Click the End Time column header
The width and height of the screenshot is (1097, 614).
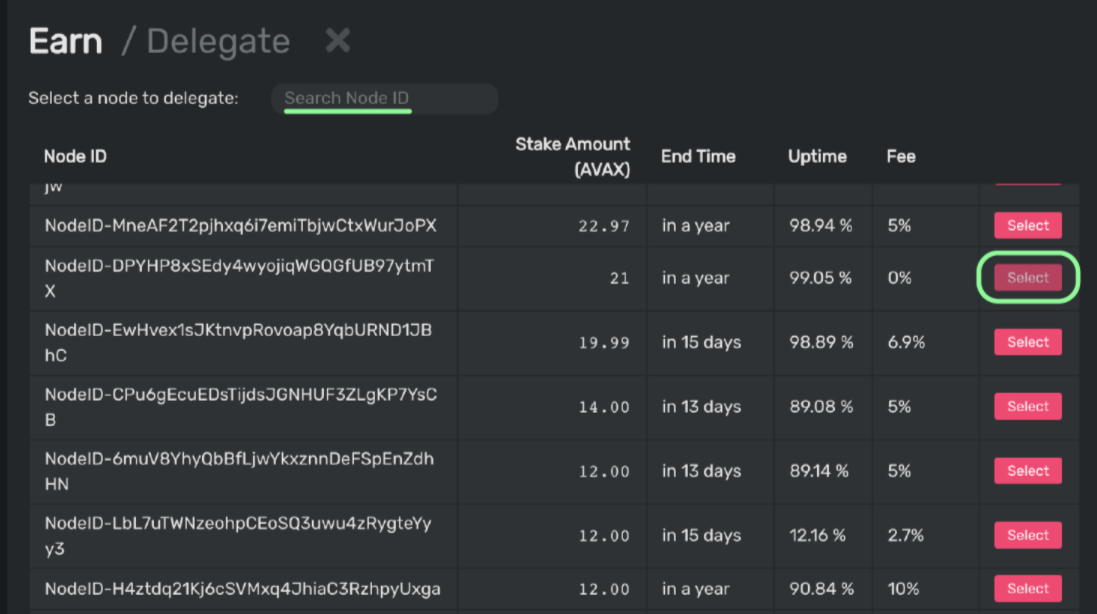tap(698, 157)
